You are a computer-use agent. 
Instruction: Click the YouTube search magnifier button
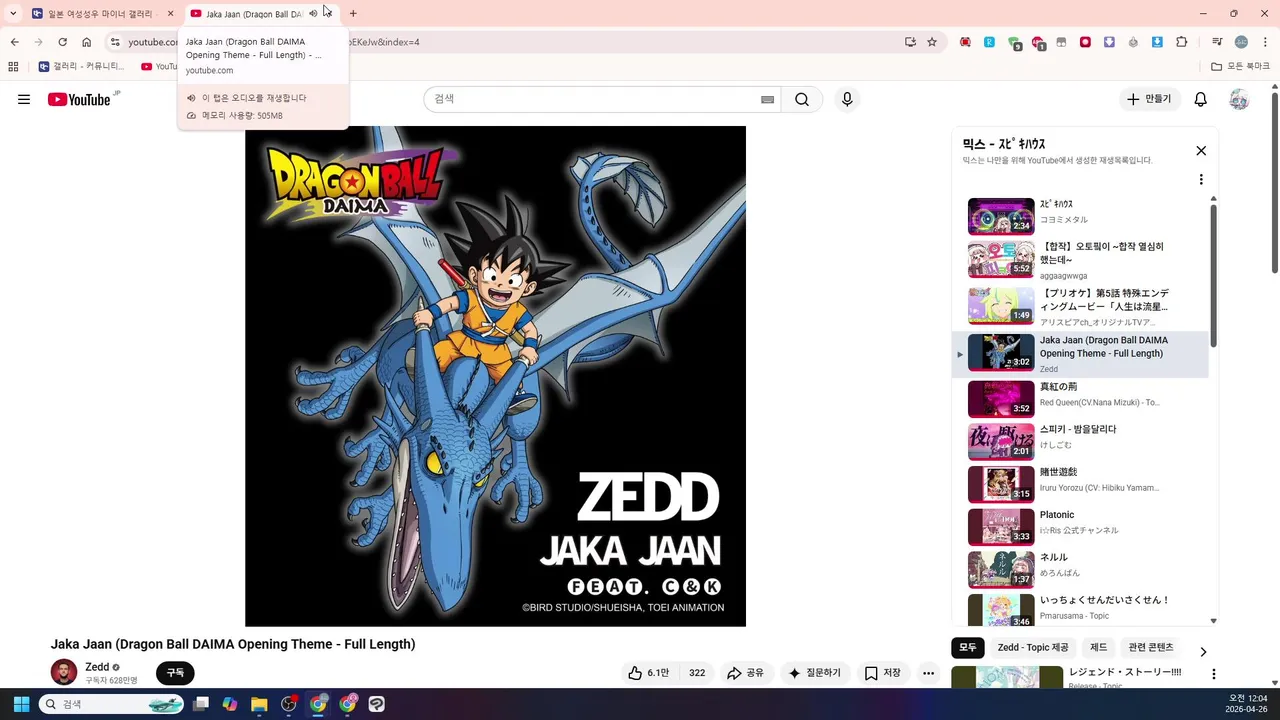click(802, 99)
